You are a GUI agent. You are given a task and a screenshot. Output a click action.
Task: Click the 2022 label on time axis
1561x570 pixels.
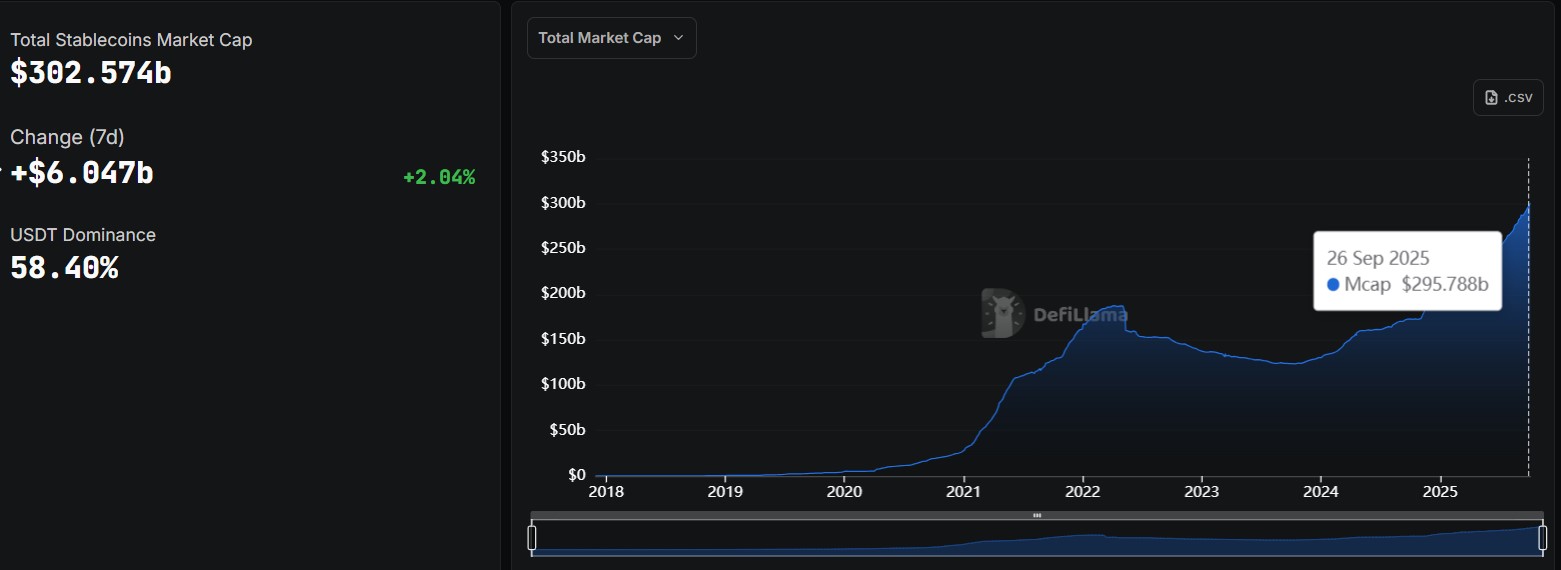pos(1083,492)
